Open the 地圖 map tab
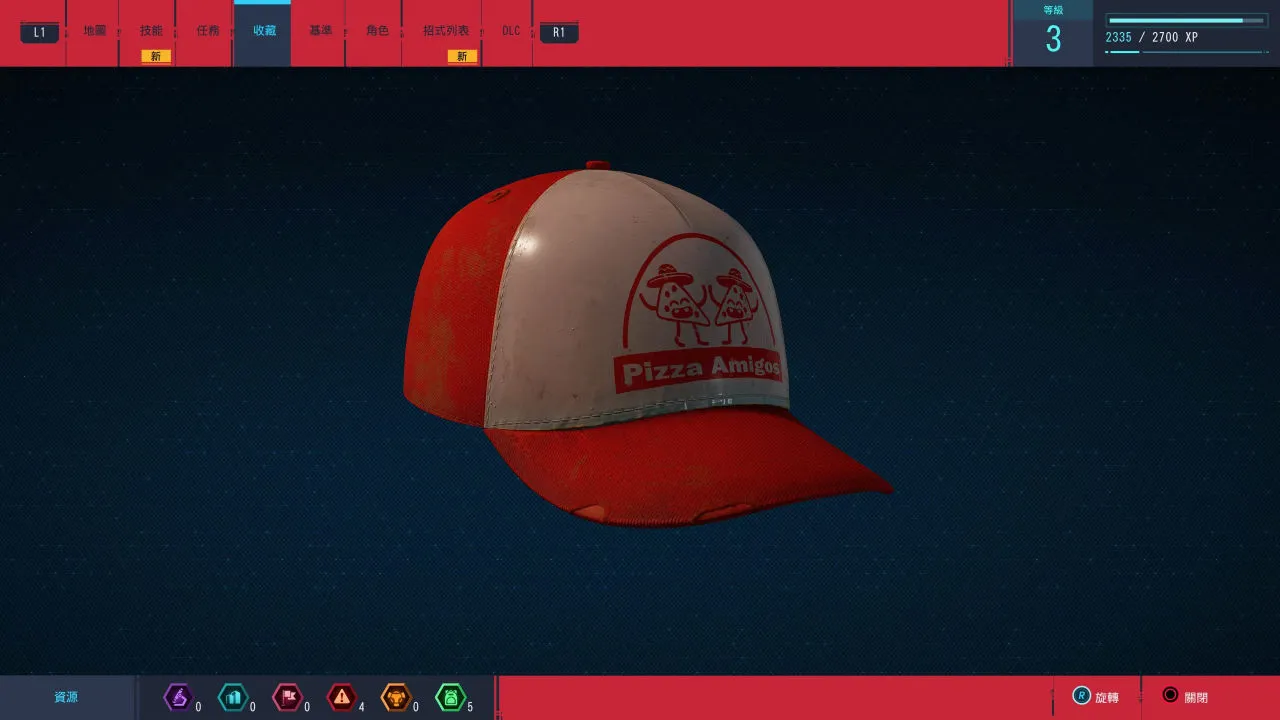This screenshot has height=720, width=1280. pos(95,31)
